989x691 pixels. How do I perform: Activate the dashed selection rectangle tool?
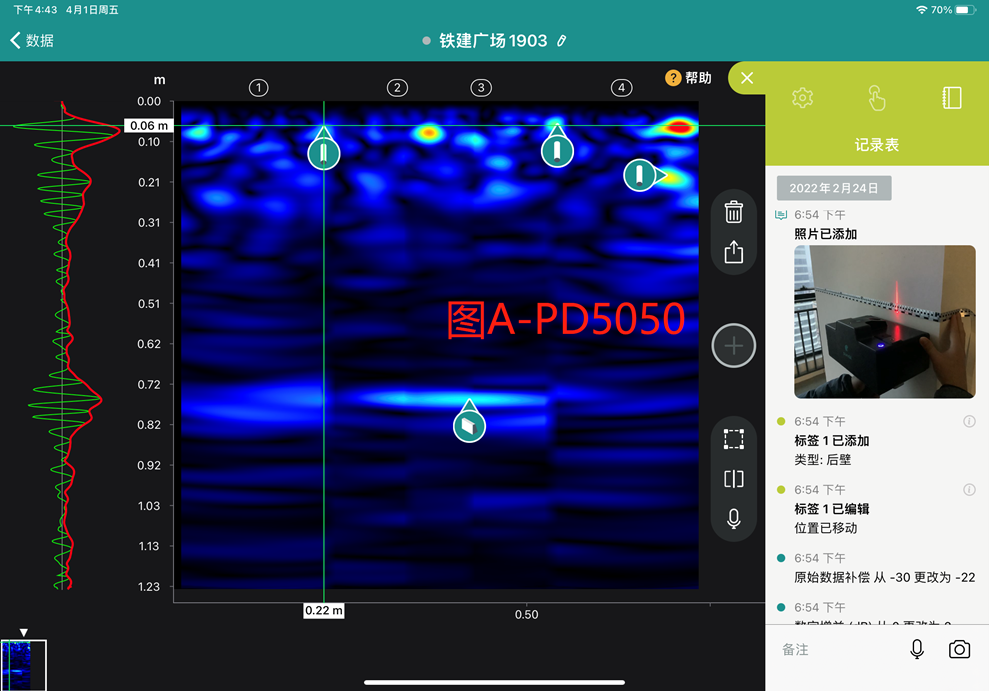(733, 439)
